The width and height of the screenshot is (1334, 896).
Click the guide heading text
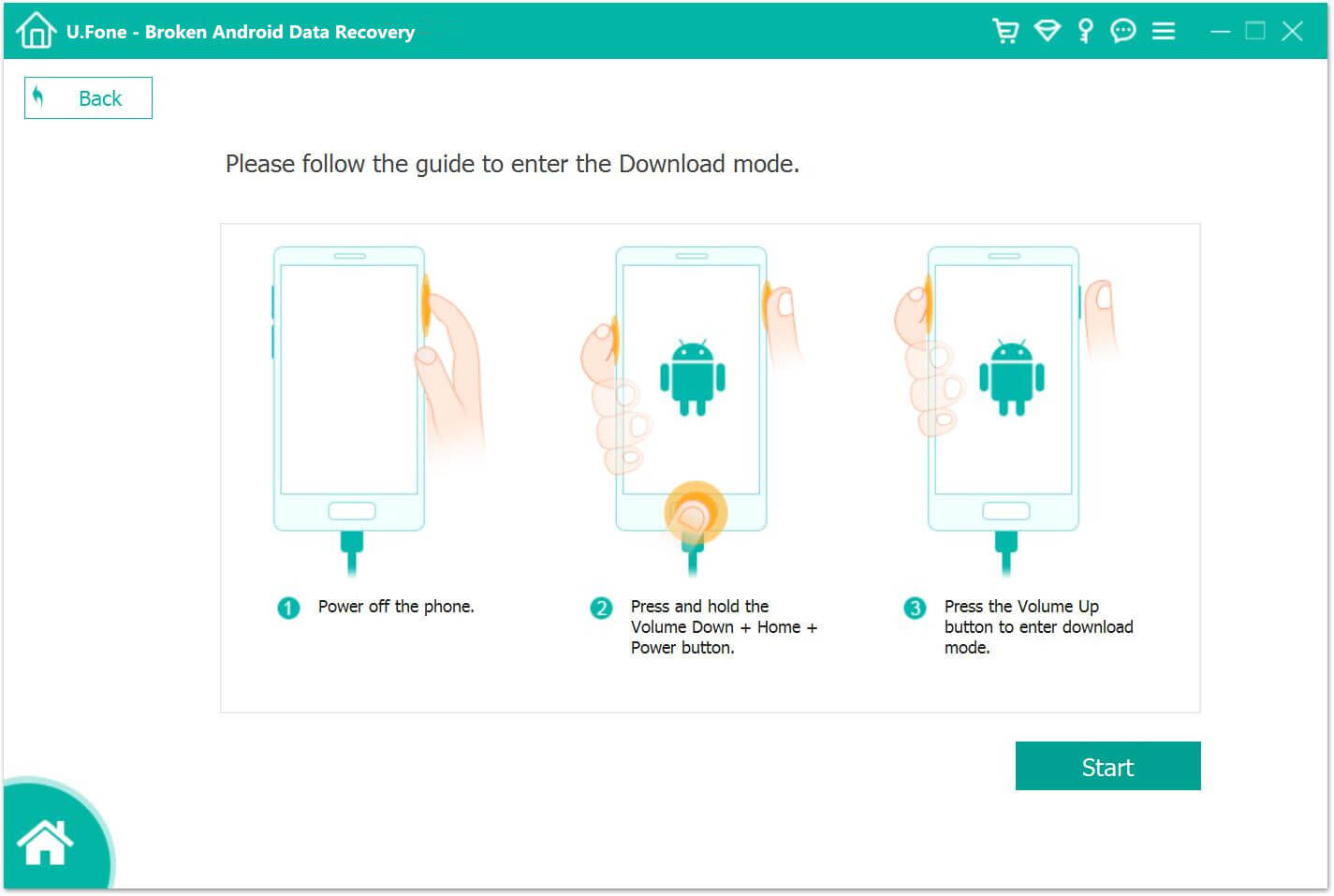click(x=512, y=164)
